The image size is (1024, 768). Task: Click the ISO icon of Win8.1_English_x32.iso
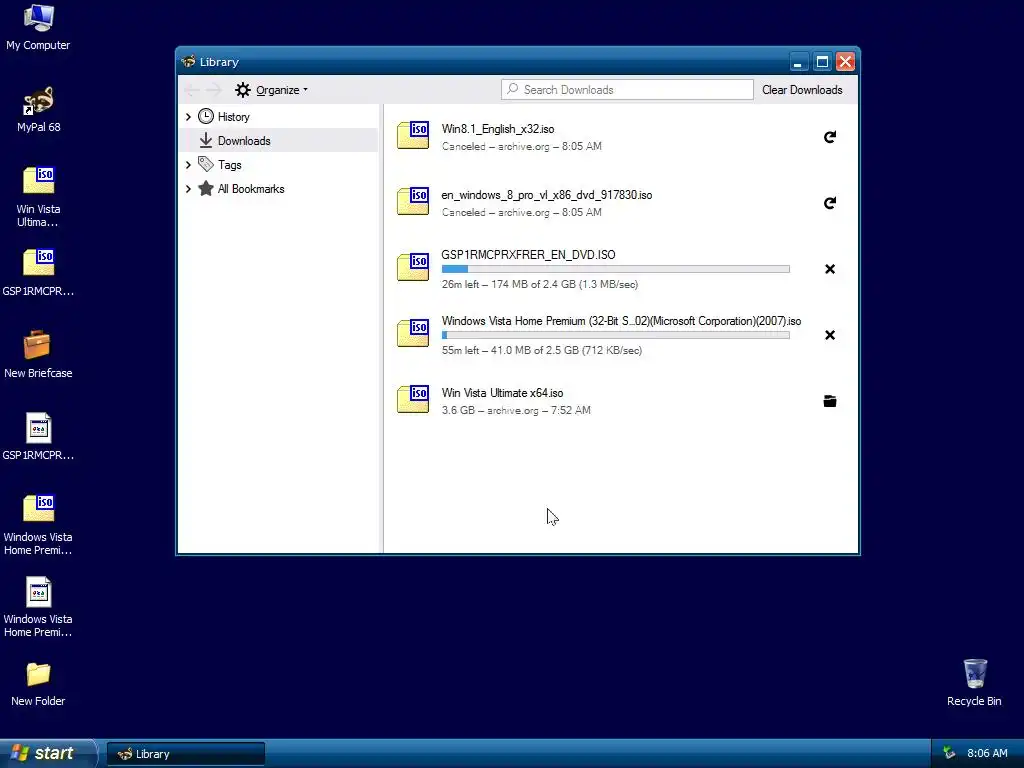click(x=413, y=135)
